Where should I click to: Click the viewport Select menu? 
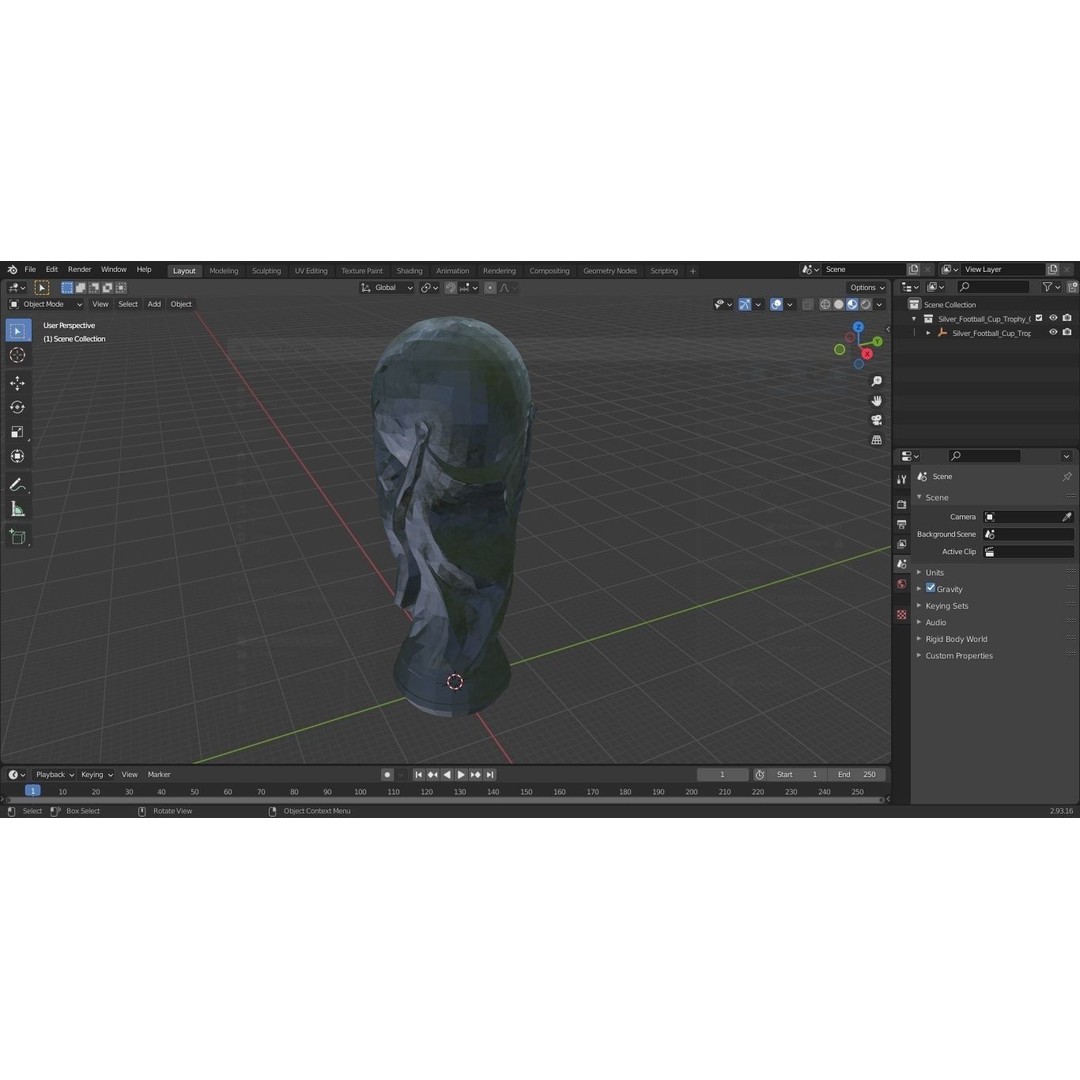(128, 304)
